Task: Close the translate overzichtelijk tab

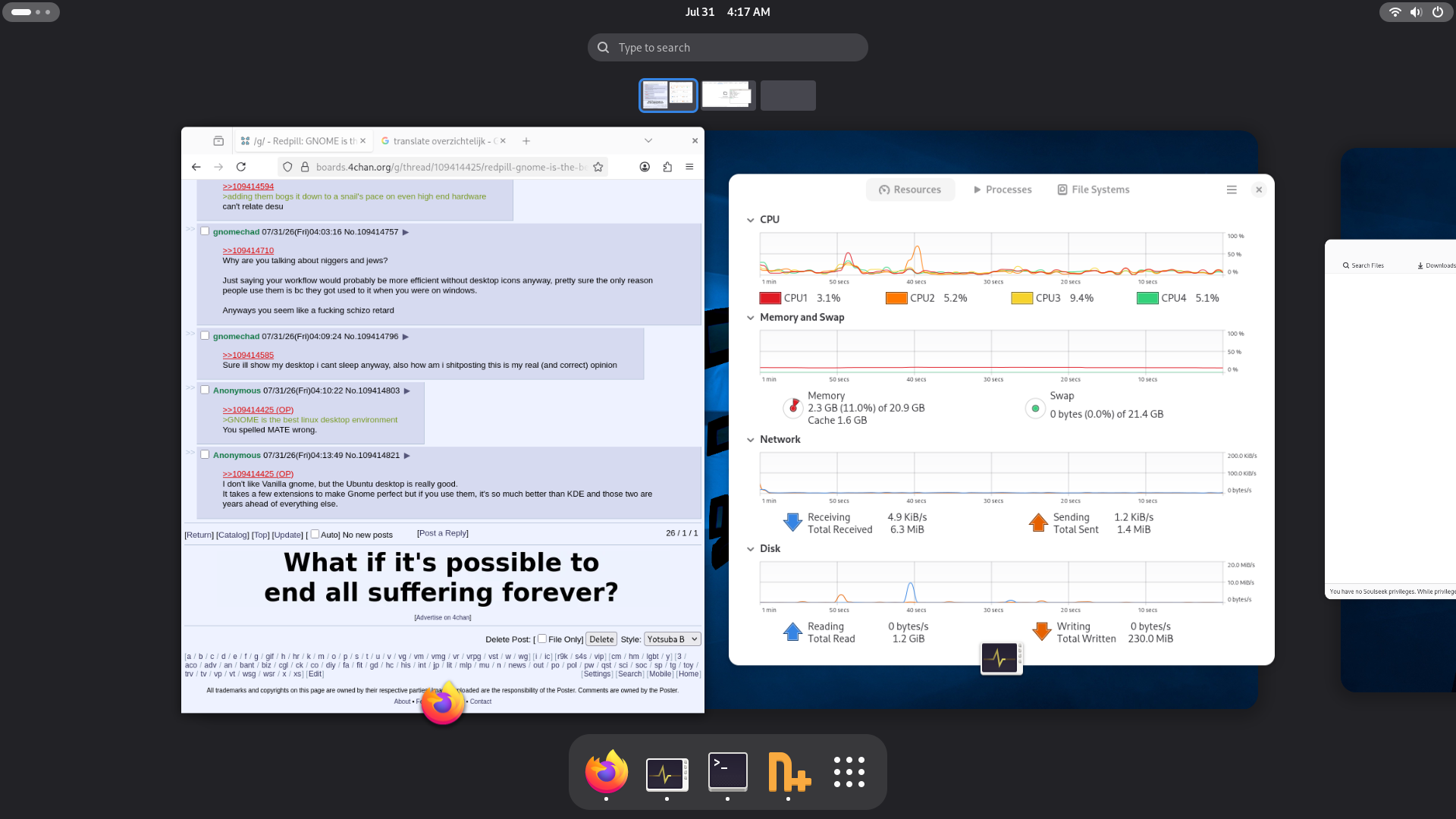Action: [503, 141]
